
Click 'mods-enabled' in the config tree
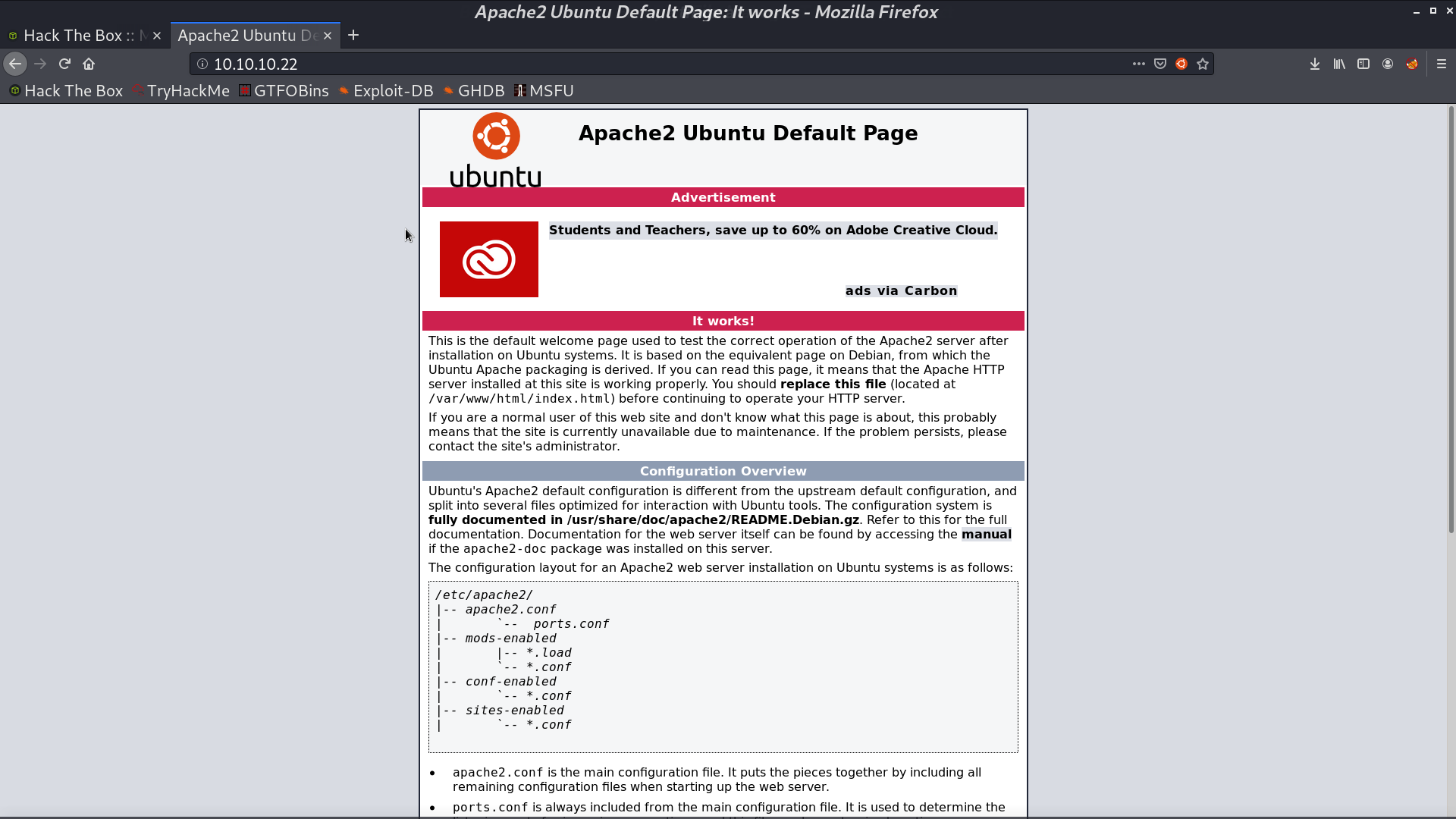point(510,639)
